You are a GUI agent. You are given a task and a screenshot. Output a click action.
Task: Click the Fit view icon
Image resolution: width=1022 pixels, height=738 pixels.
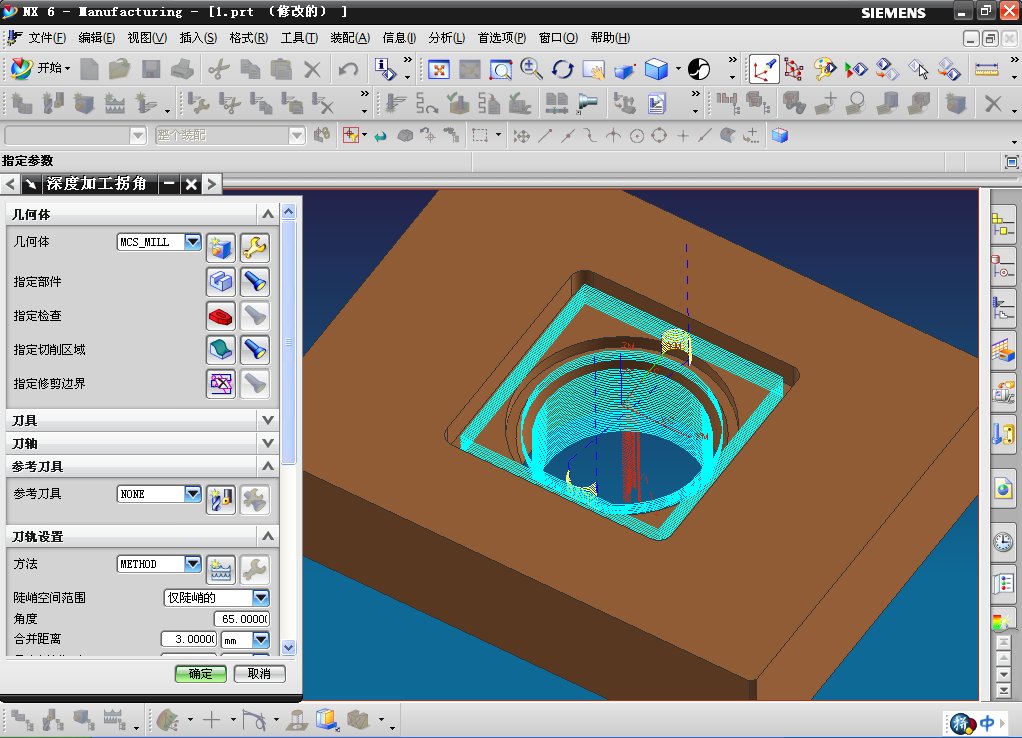[x=439, y=69]
